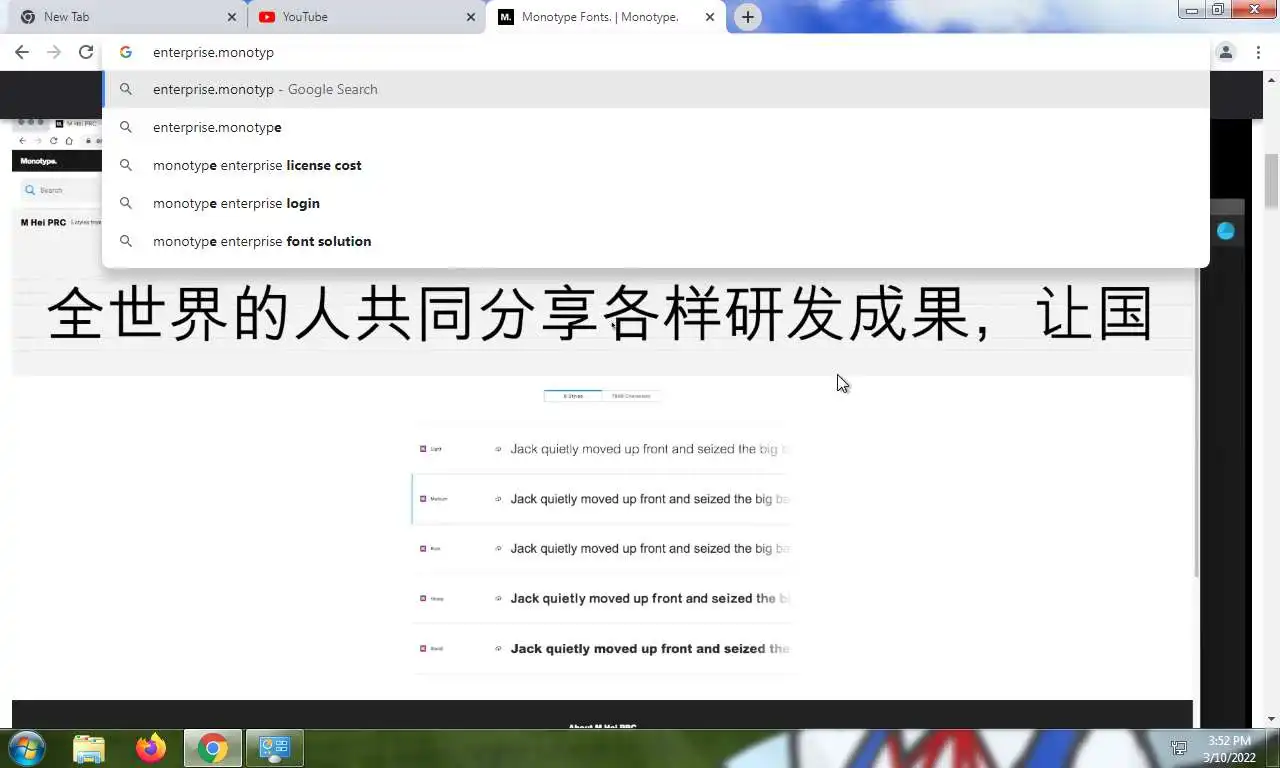The image size is (1280, 768).
Task: Open File Explorer from the taskbar
Action: point(89,748)
